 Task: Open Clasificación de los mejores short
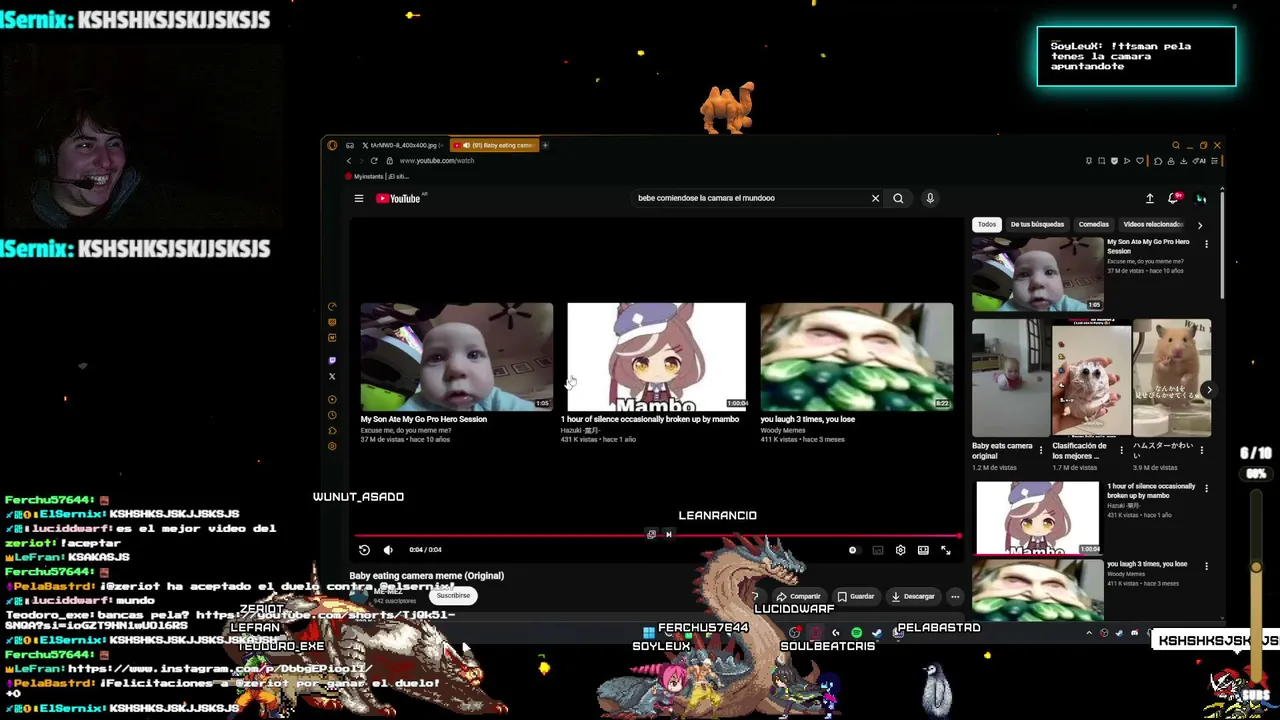coord(1091,378)
